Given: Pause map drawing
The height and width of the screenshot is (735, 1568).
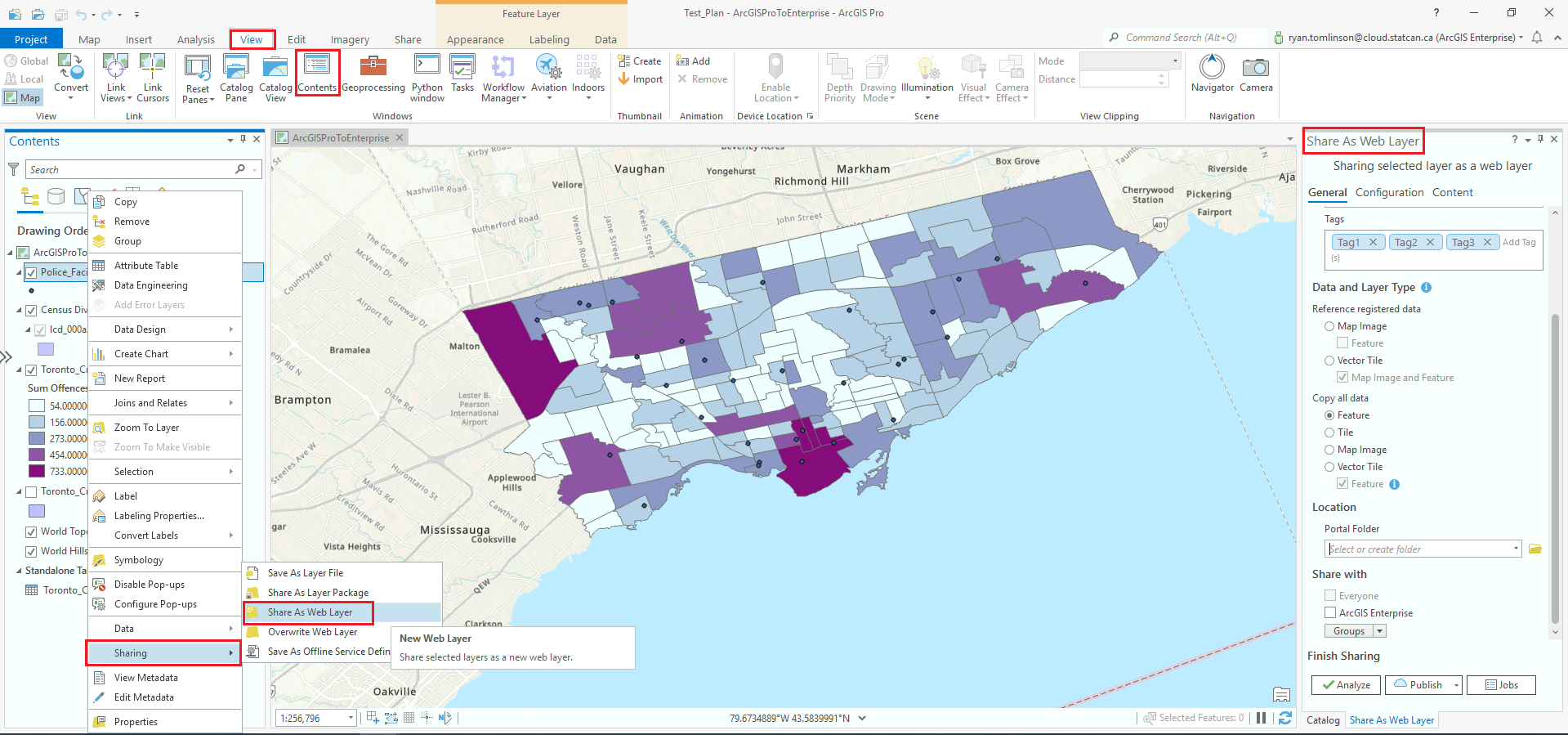Looking at the screenshot, I should (1261, 718).
